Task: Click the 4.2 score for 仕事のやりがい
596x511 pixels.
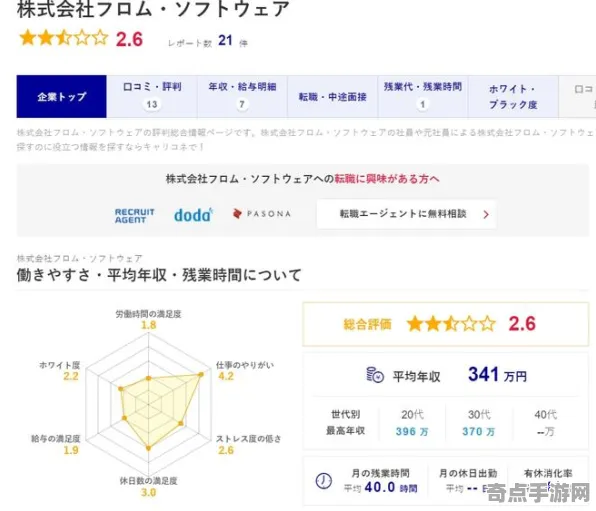Action: point(226,376)
